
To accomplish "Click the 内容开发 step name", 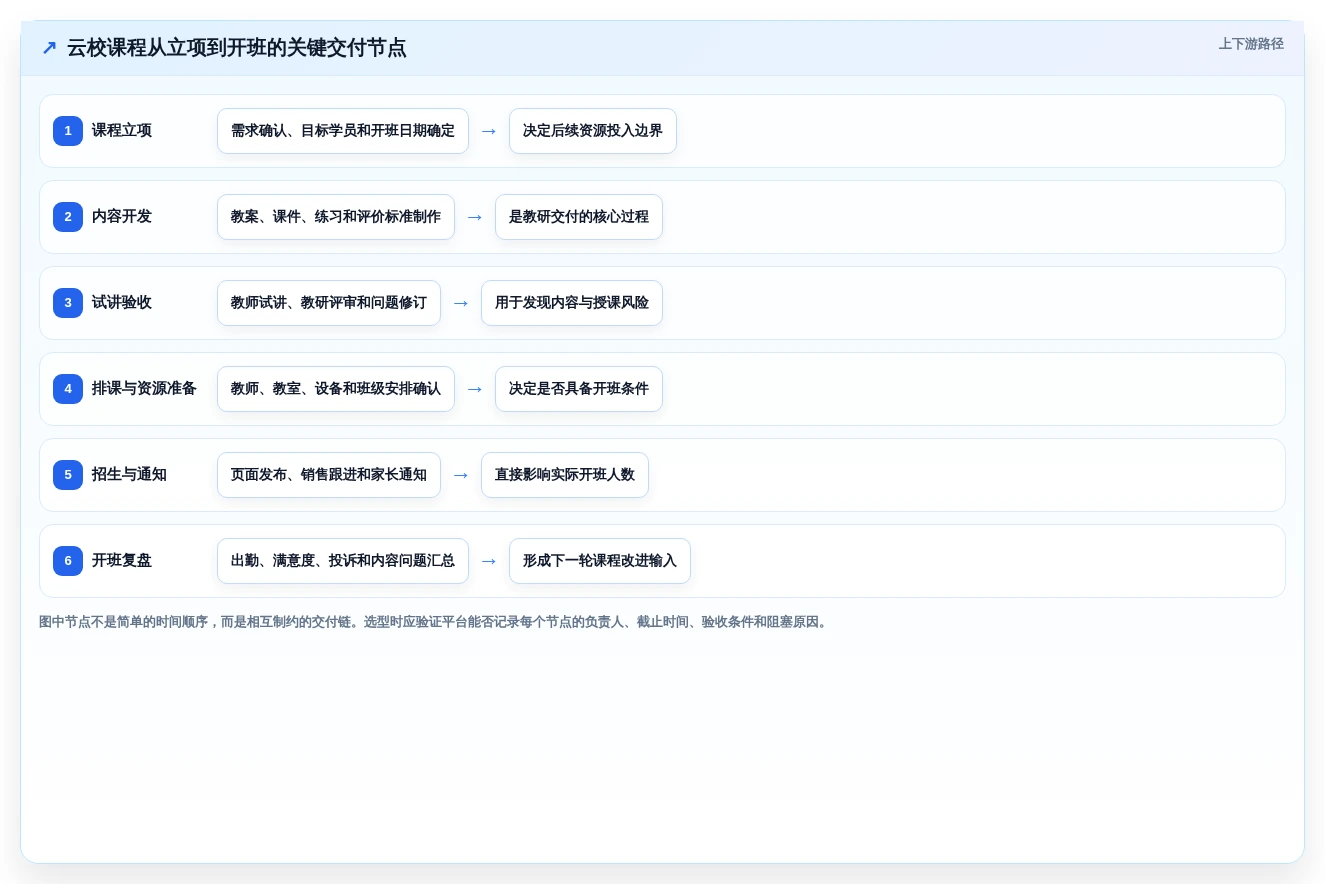I will coord(122,217).
